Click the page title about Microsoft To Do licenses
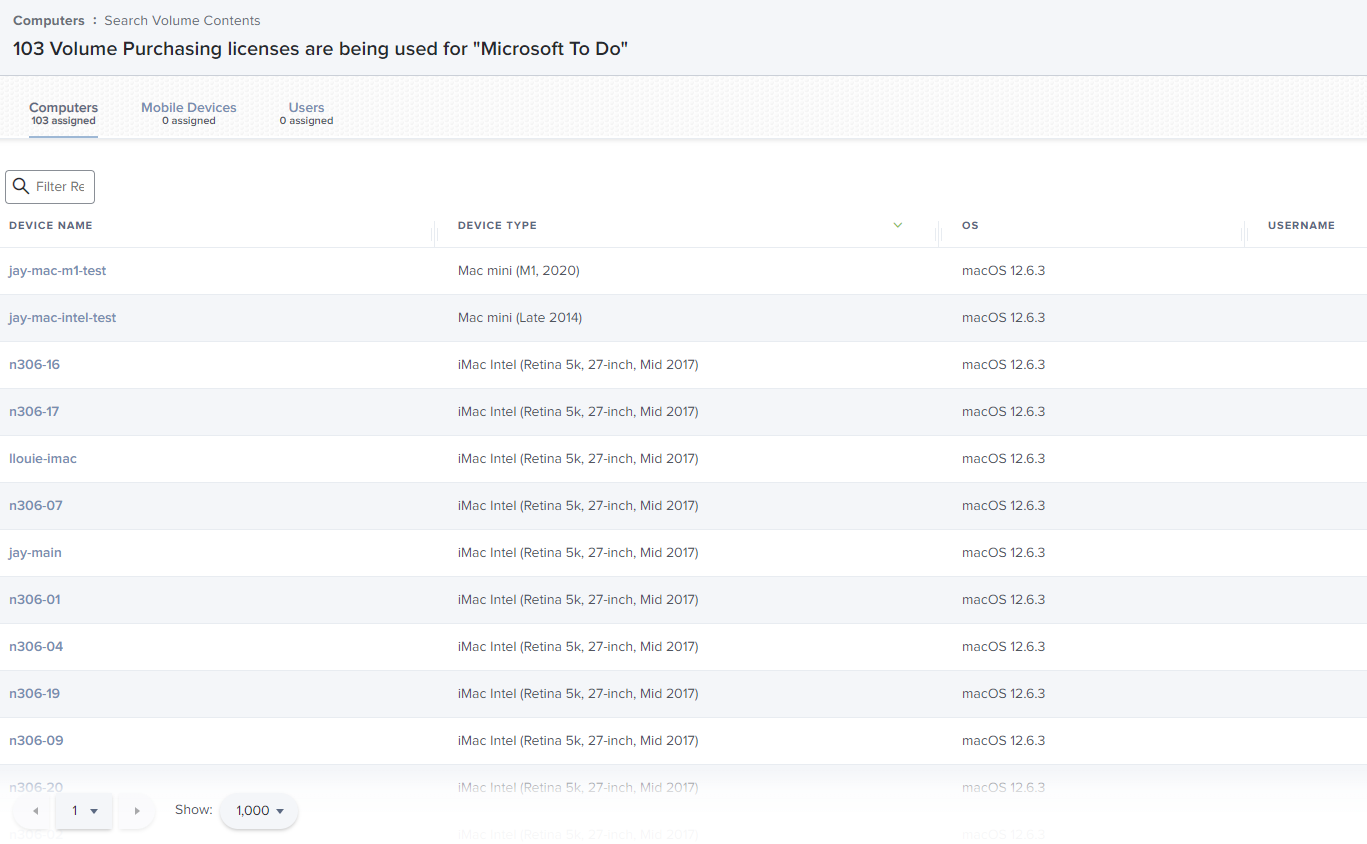 tap(320, 48)
